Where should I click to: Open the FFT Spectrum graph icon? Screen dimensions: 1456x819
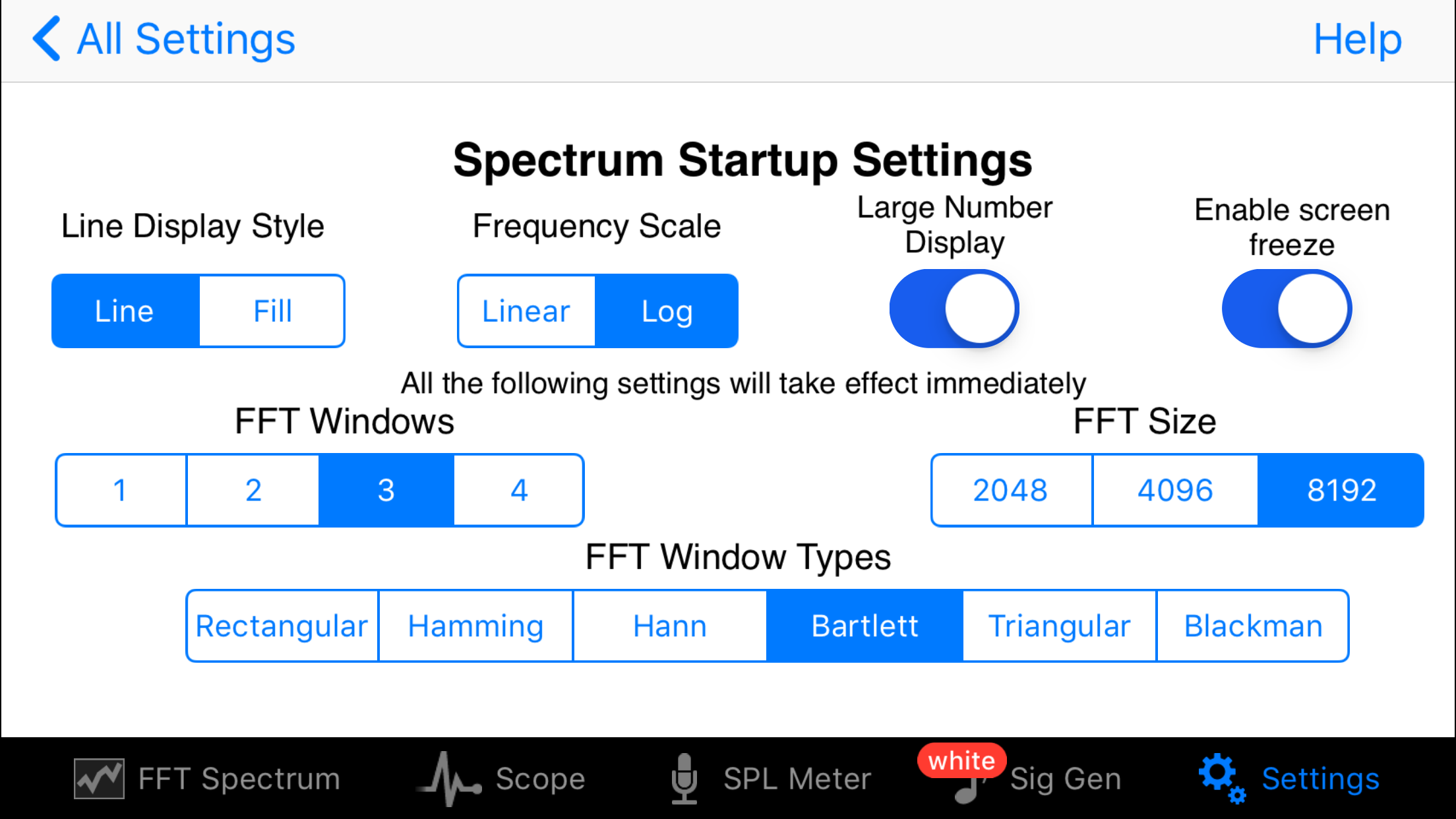point(99,779)
